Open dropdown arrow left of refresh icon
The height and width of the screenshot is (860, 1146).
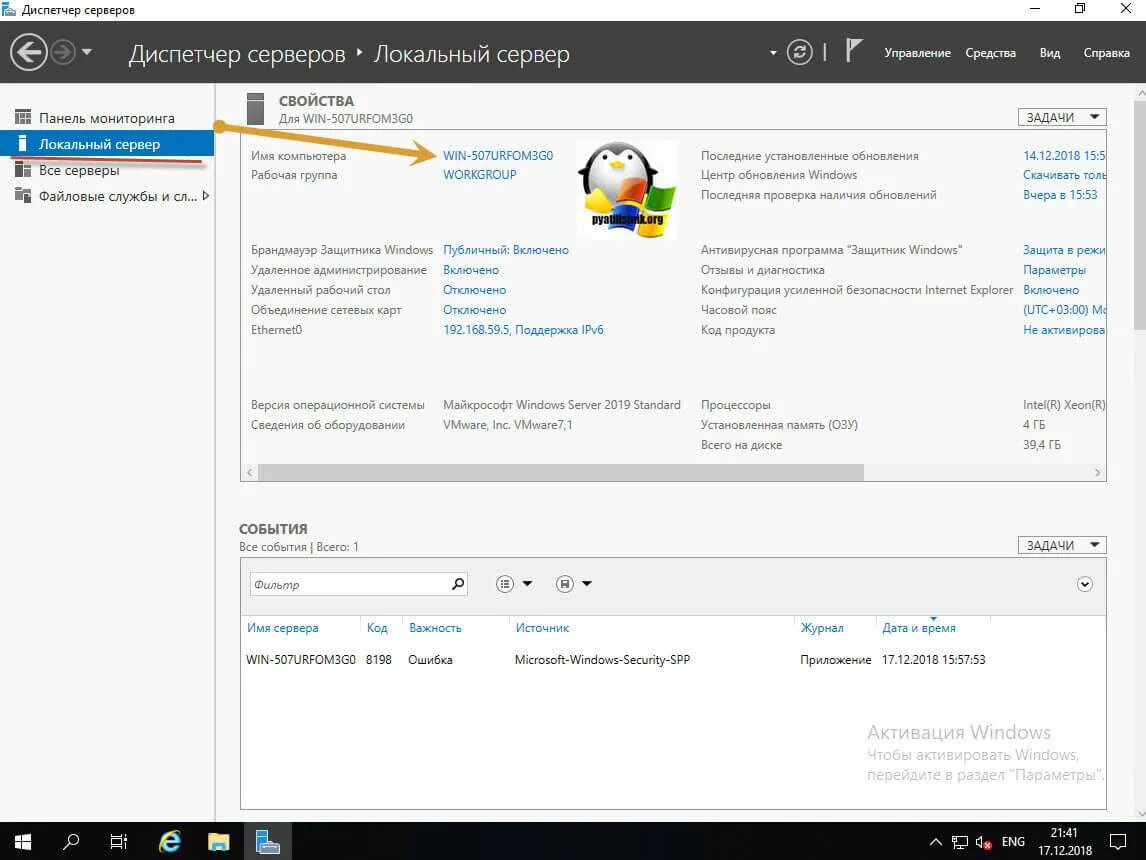pyautogui.click(x=773, y=53)
